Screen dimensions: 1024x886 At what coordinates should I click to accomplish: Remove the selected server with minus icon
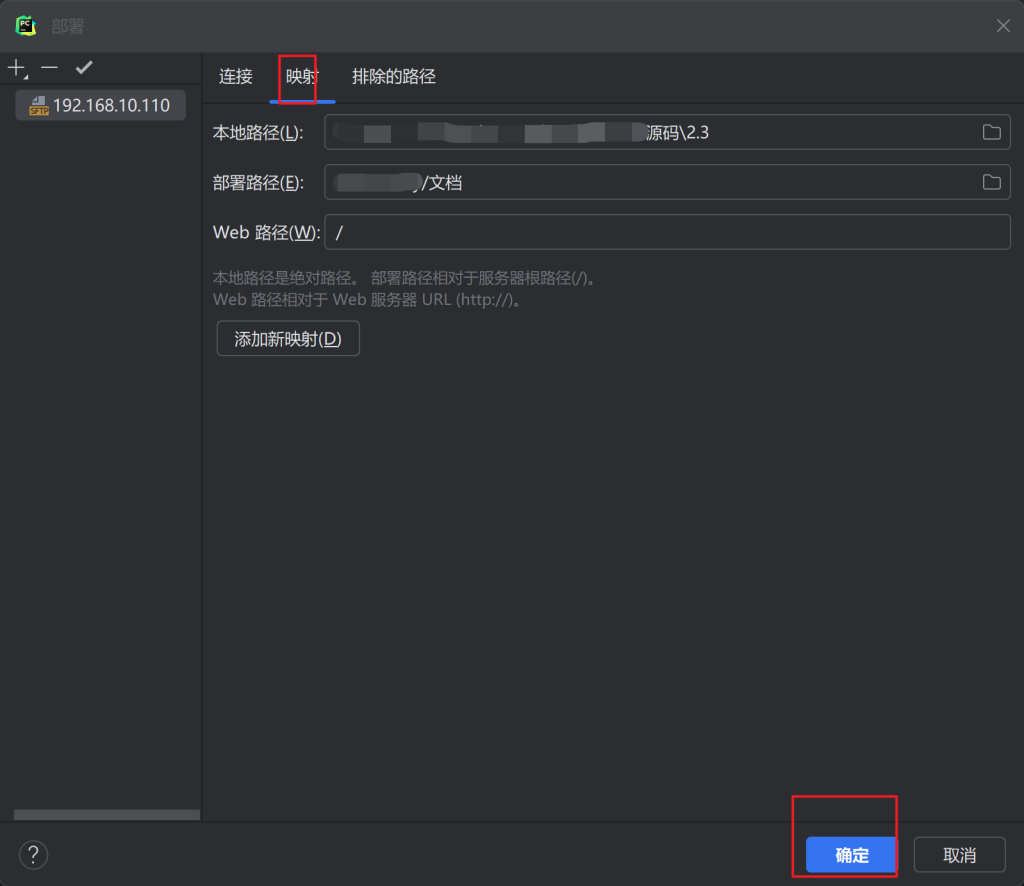pyautogui.click(x=50, y=68)
